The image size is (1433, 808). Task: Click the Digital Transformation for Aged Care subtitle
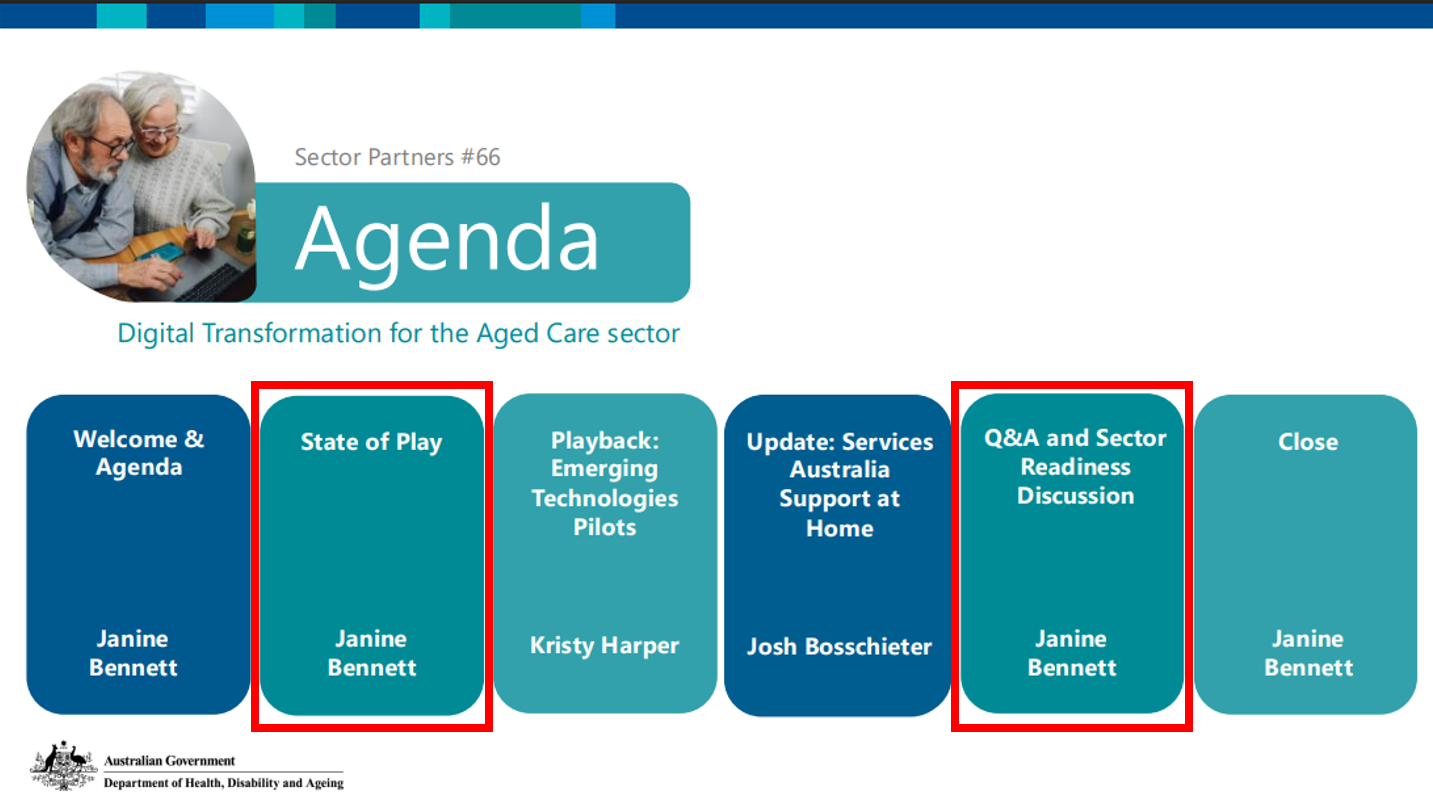(398, 333)
